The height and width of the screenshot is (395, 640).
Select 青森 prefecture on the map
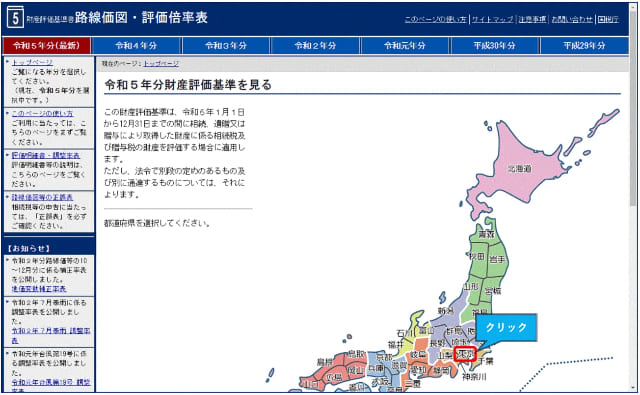487,234
